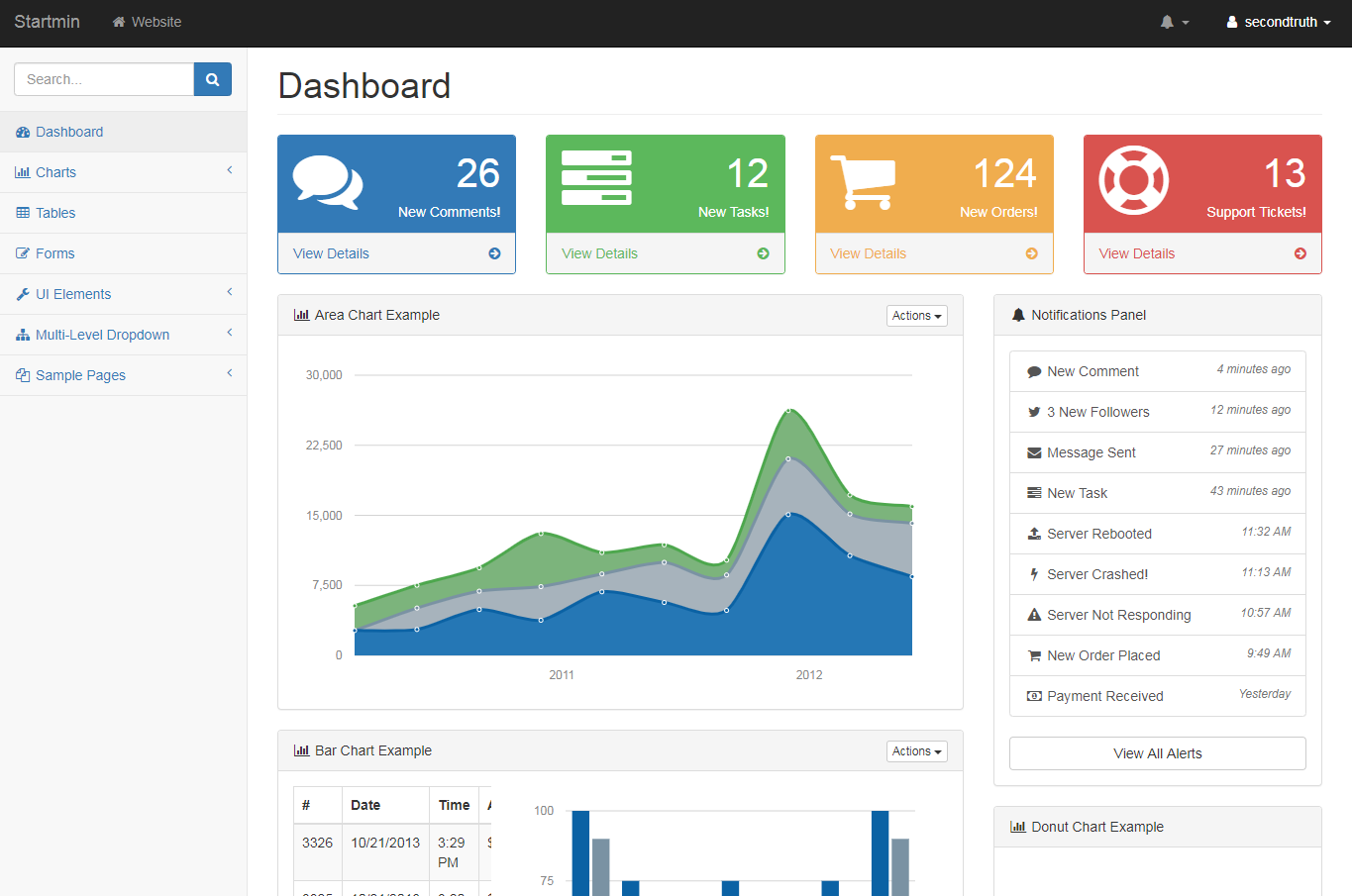
Task: Click the bell icon in the Notifications Panel header
Action: point(1018,314)
